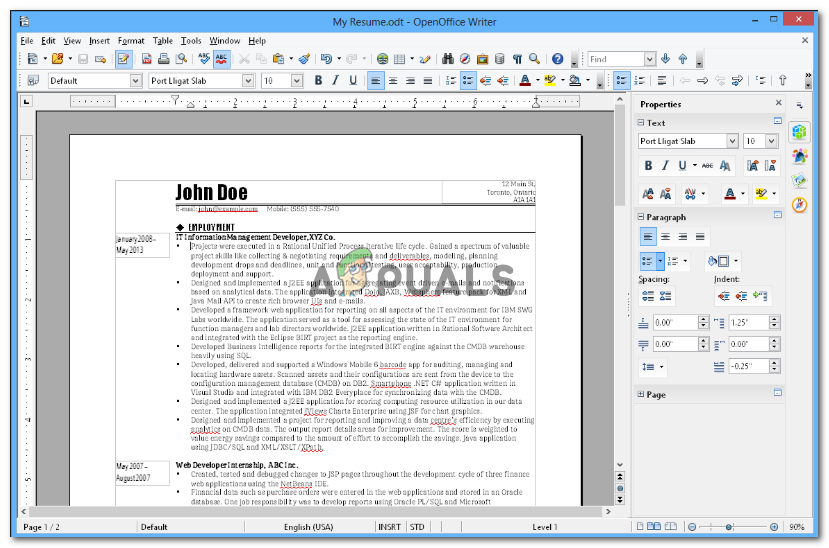Toggle AutoSpellcheck icon
Viewport: 829px width, 548px height.
click(222, 59)
